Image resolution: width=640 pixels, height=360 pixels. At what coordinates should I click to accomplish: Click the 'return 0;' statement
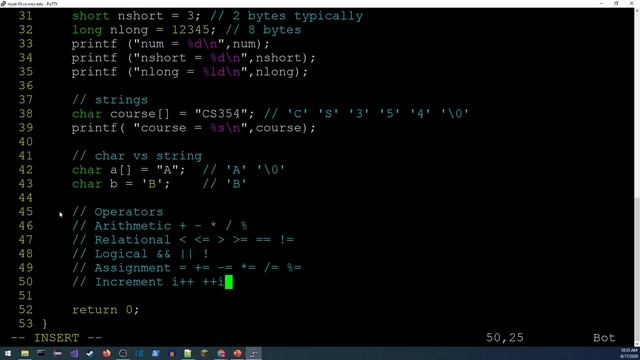tap(106, 310)
